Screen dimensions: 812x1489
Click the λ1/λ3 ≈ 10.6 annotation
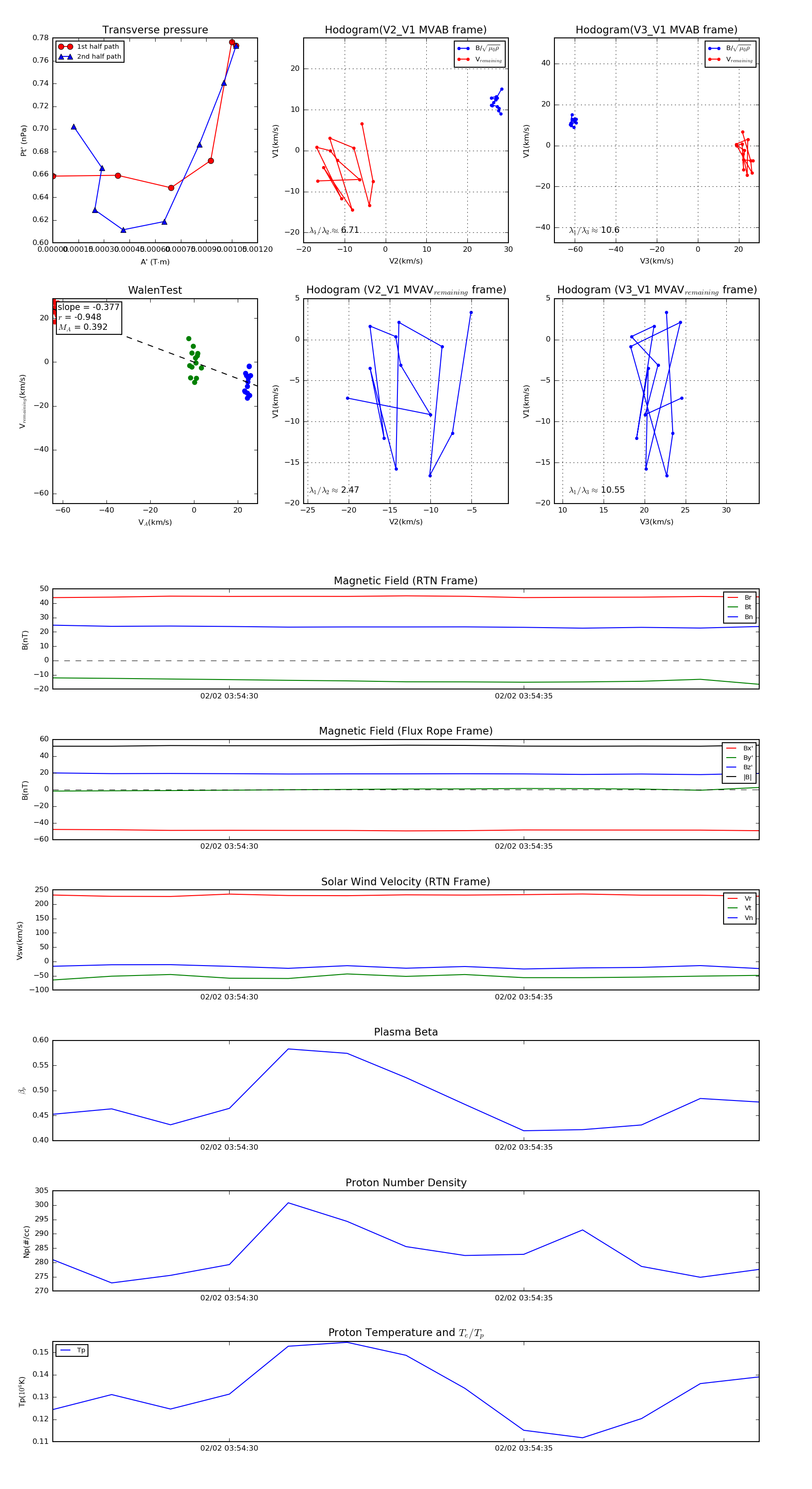(594, 230)
